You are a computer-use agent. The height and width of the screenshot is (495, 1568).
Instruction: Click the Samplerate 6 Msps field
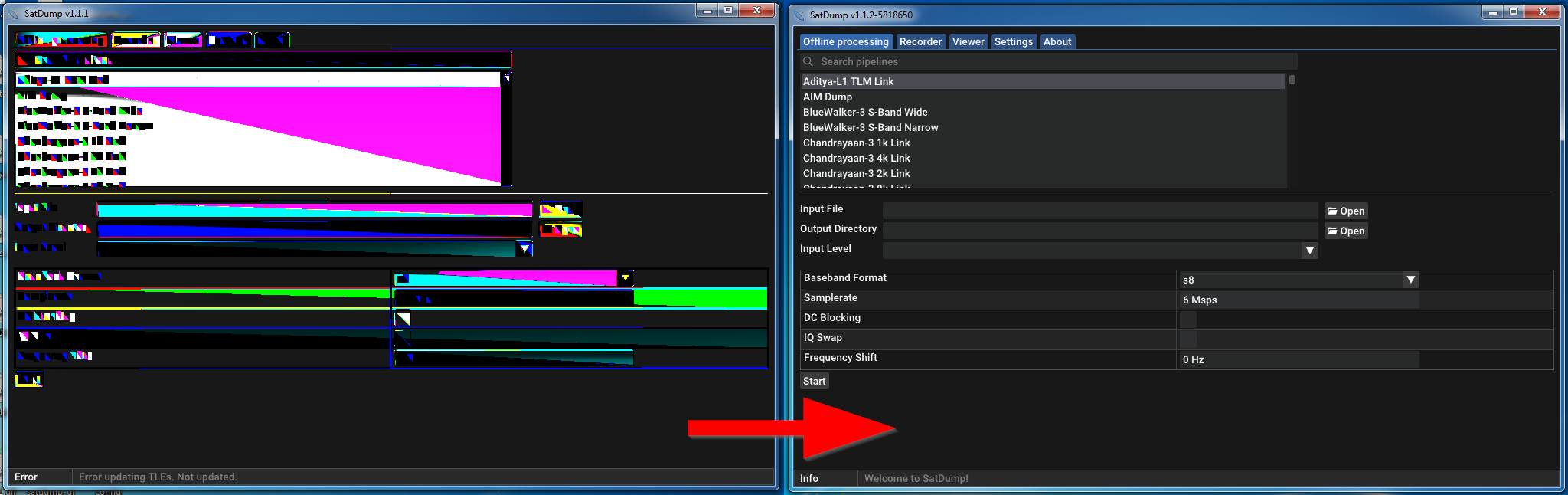point(1298,300)
